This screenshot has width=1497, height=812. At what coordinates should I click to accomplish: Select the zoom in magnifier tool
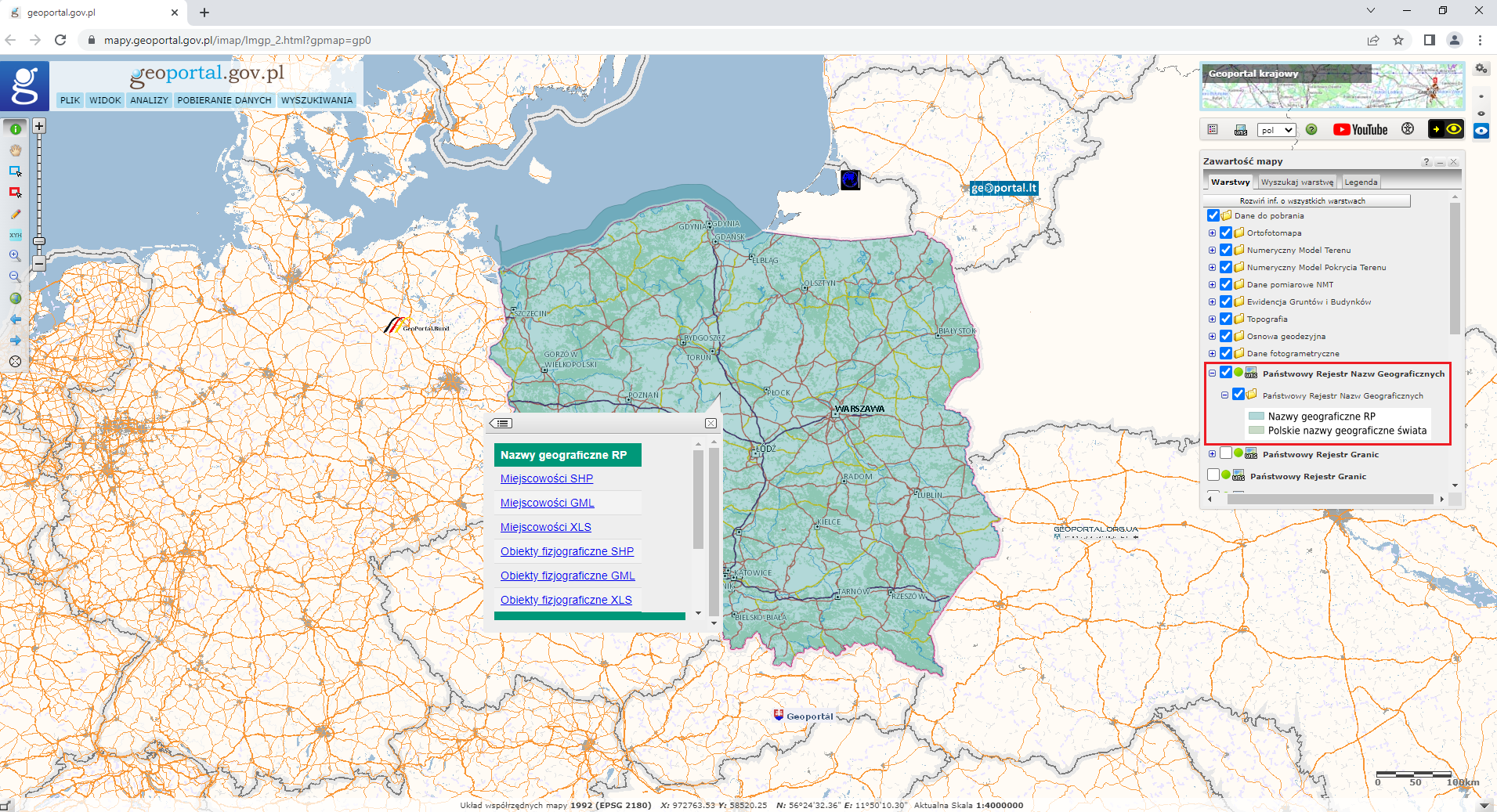(15, 255)
